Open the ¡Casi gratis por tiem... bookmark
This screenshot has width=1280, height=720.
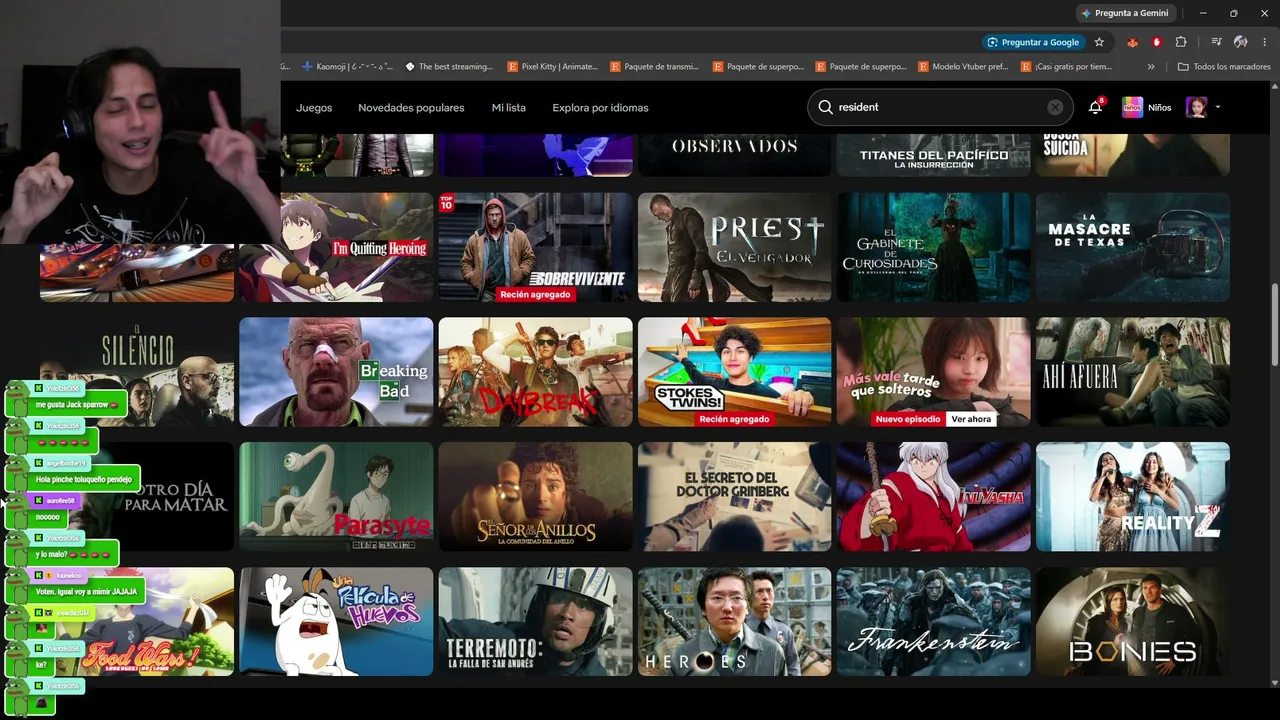pos(1067,67)
